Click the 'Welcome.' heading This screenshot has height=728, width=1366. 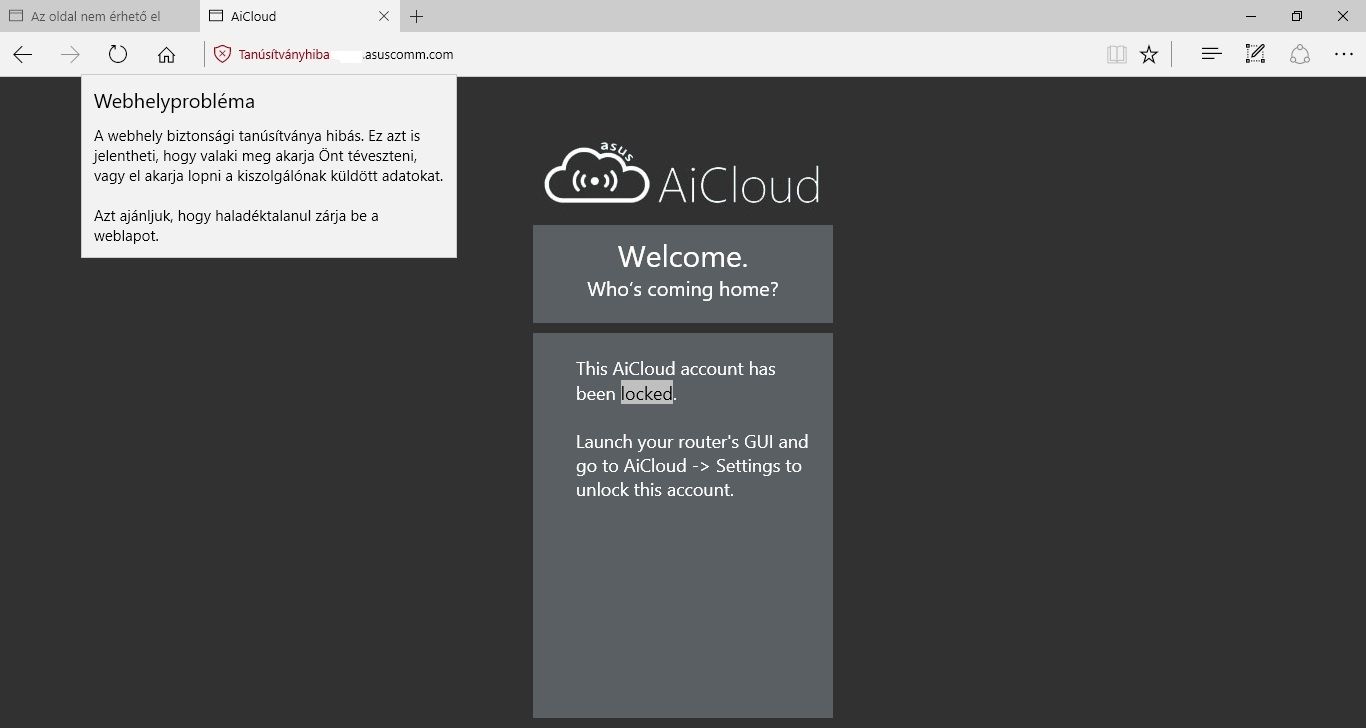(x=683, y=257)
